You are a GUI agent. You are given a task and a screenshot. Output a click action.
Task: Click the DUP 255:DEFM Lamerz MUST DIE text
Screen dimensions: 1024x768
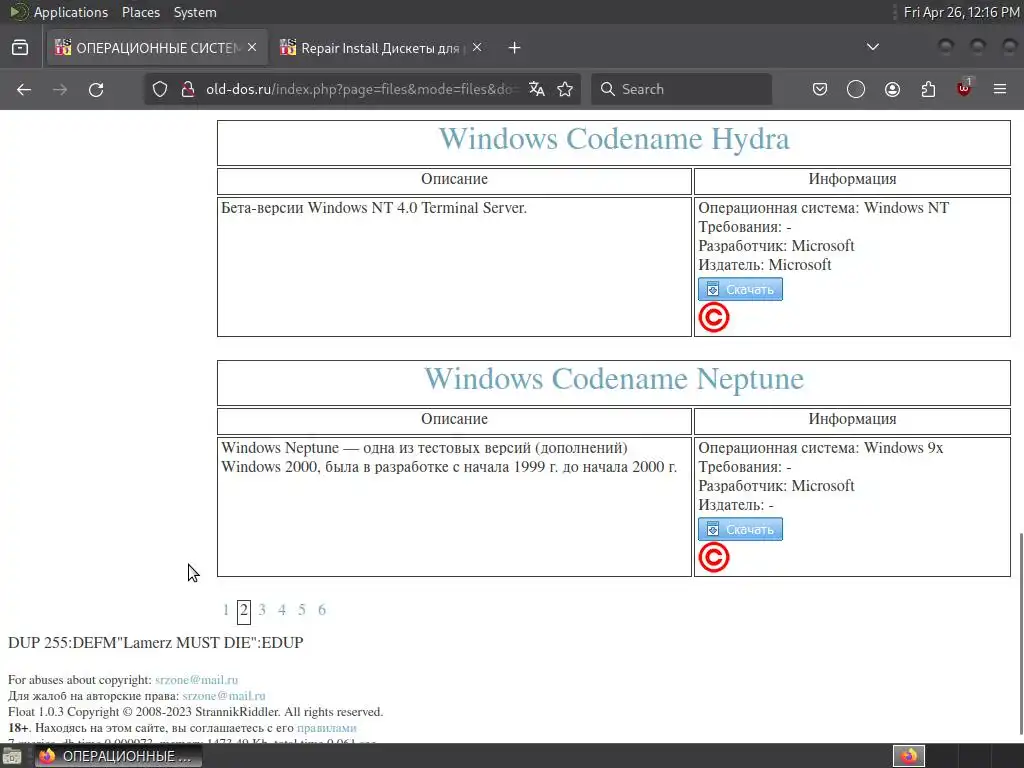tap(155, 643)
